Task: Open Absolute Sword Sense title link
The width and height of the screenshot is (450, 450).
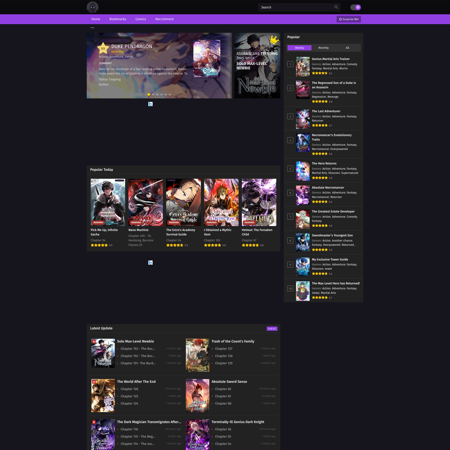Action: coord(229,382)
